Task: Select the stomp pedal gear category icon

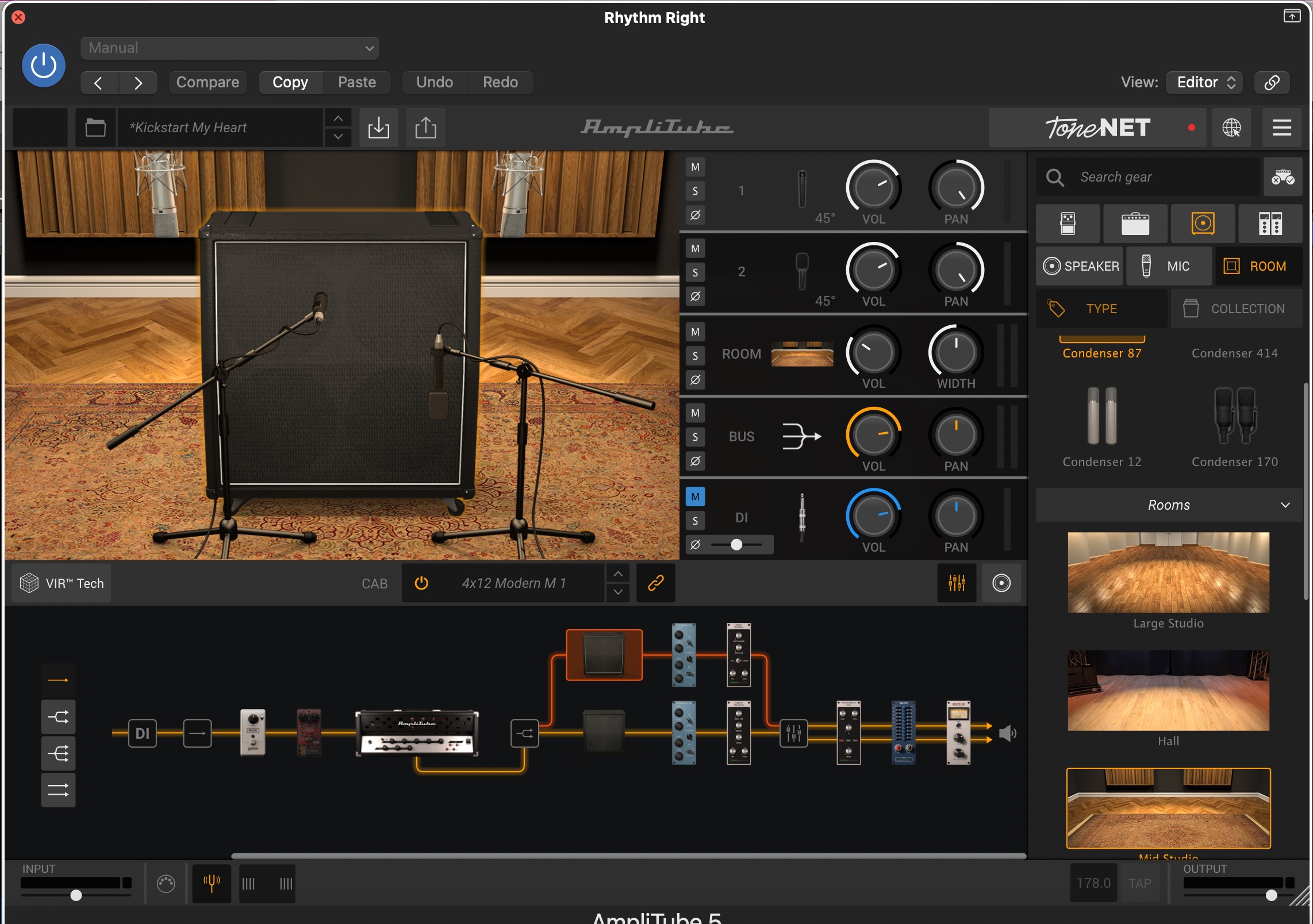Action: tap(1068, 224)
